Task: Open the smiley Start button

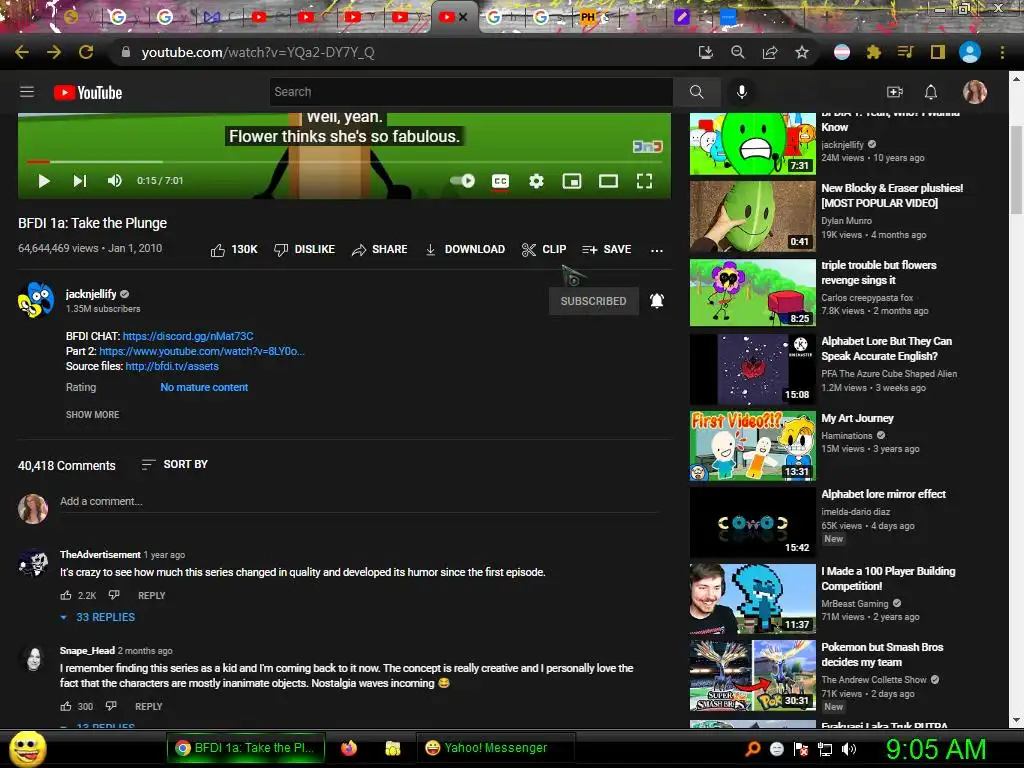Action: (27, 748)
